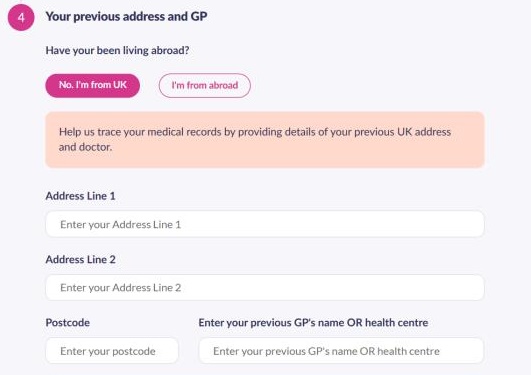Focus the Postcode input box
The width and height of the screenshot is (531, 375).
coord(112,351)
